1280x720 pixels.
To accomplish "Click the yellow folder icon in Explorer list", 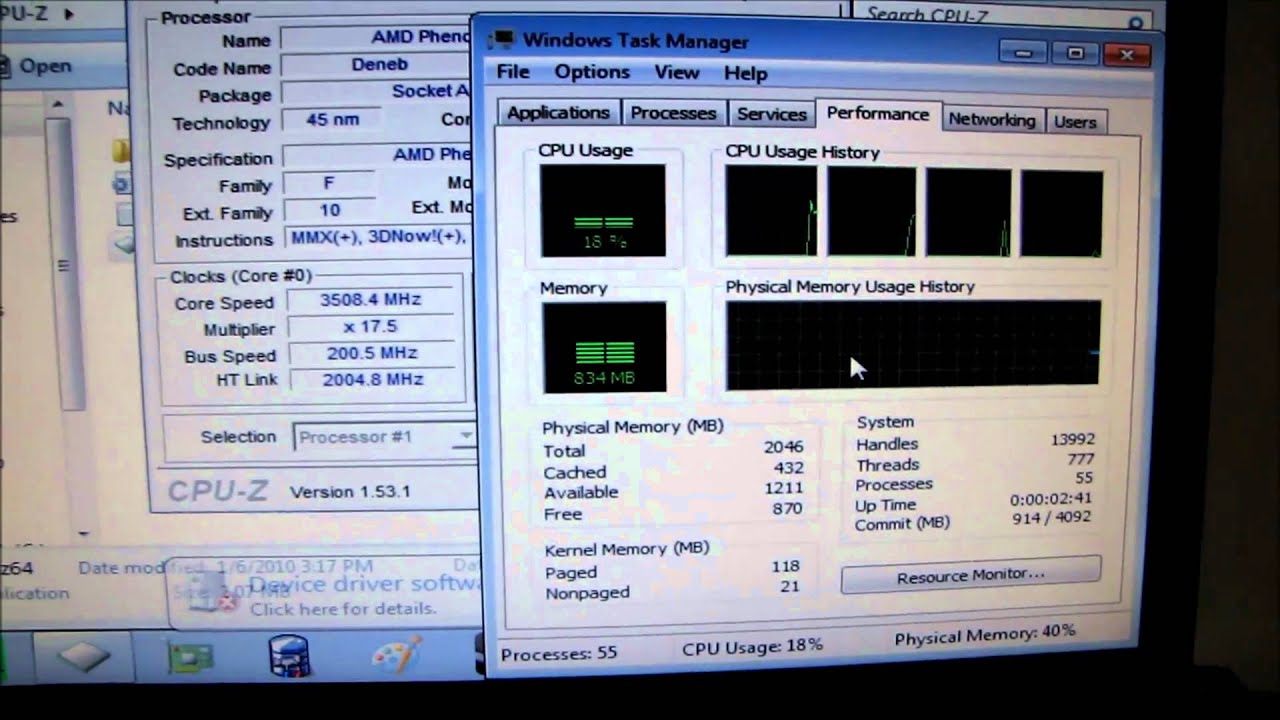I will point(120,151).
